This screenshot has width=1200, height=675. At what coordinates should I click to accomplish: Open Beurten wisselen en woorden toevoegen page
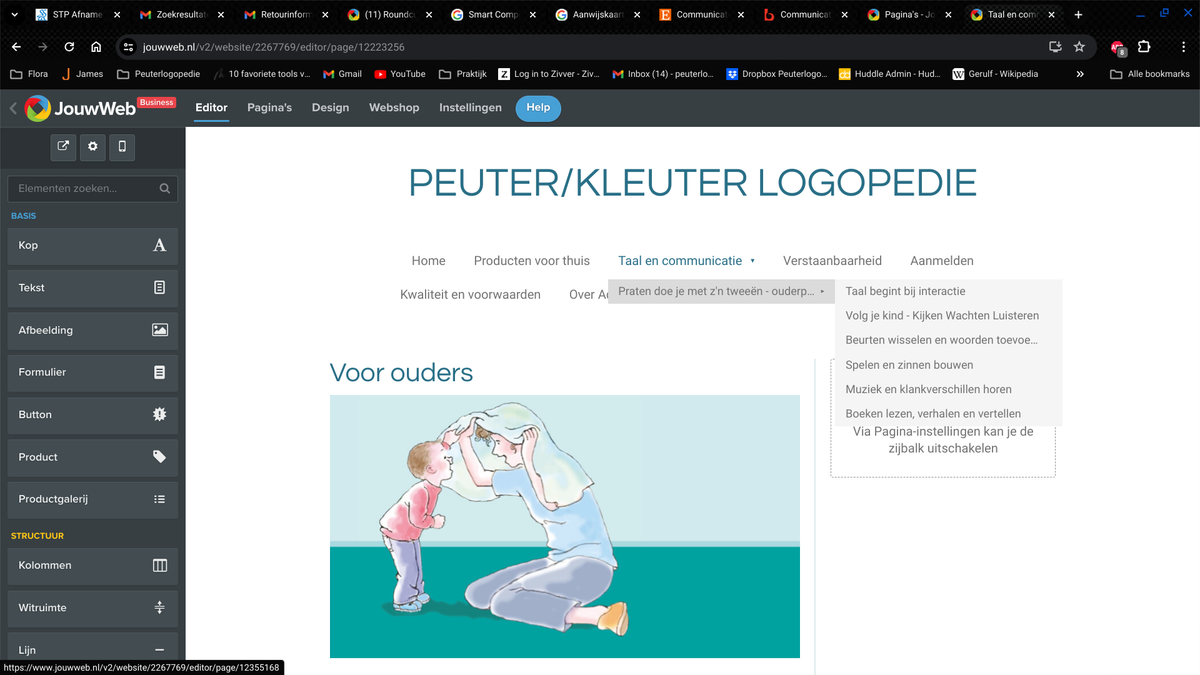pyautogui.click(x=948, y=340)
